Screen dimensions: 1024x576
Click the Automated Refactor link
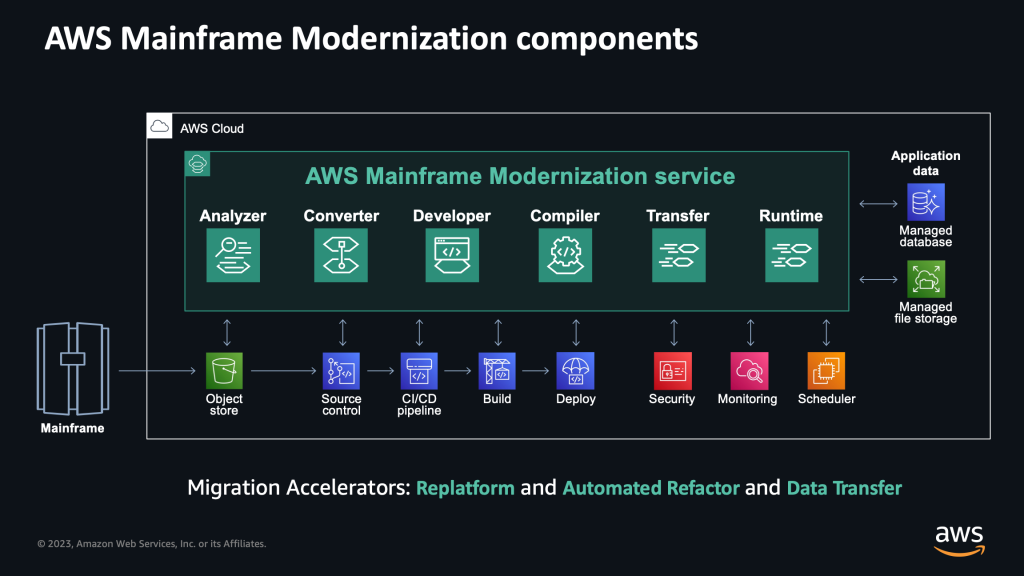651,489
